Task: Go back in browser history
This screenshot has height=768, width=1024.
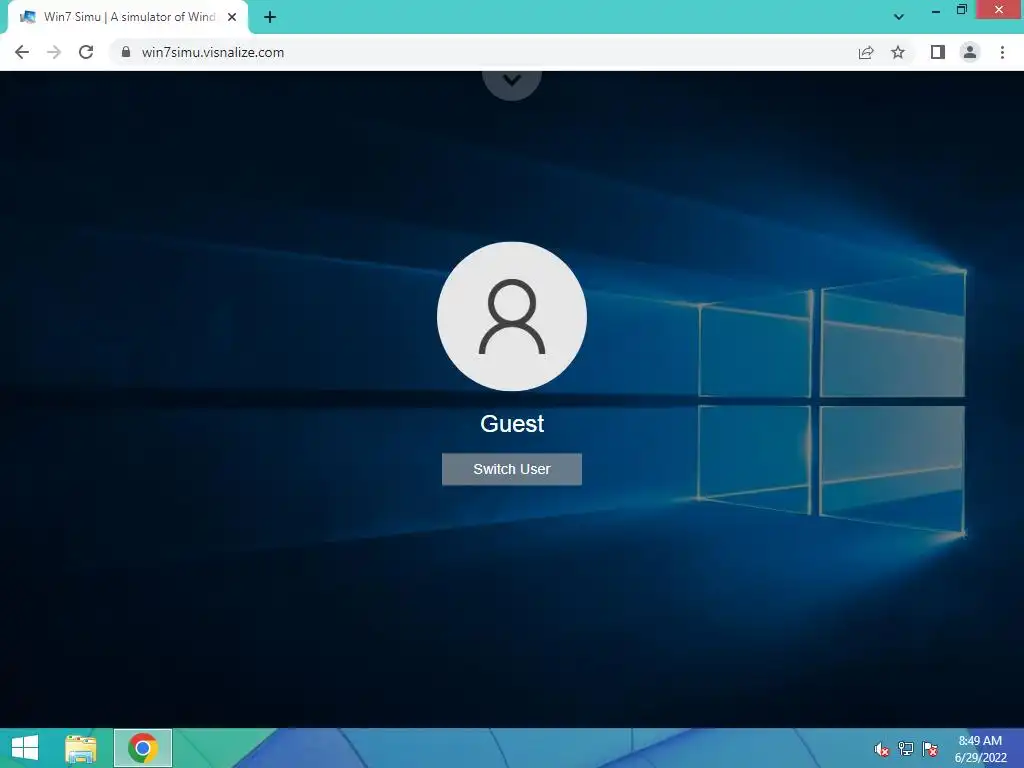Action: [x=22, y=52]
